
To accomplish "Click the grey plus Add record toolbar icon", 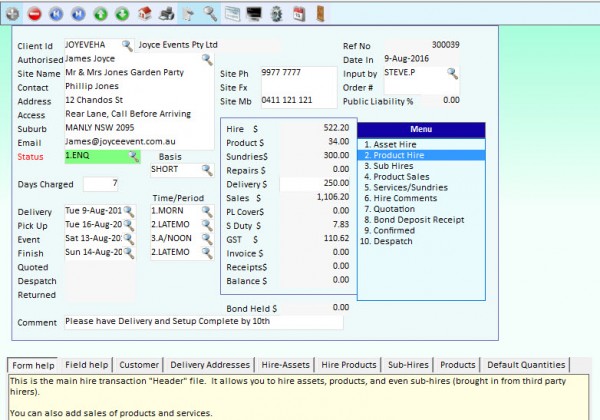I will click(13, 14).
